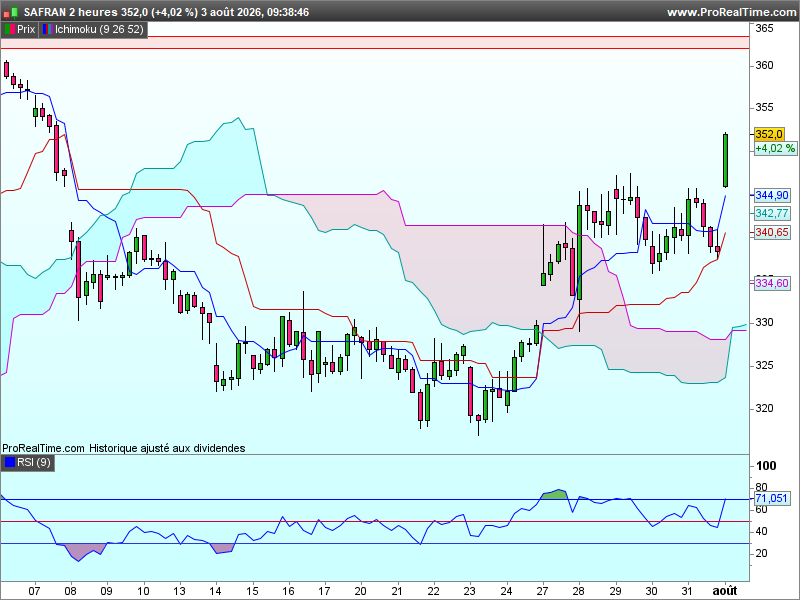Click the yellow 352,0 current price tag
The image size is (800, 600).
pyautogui.click(x=768, y=134)
